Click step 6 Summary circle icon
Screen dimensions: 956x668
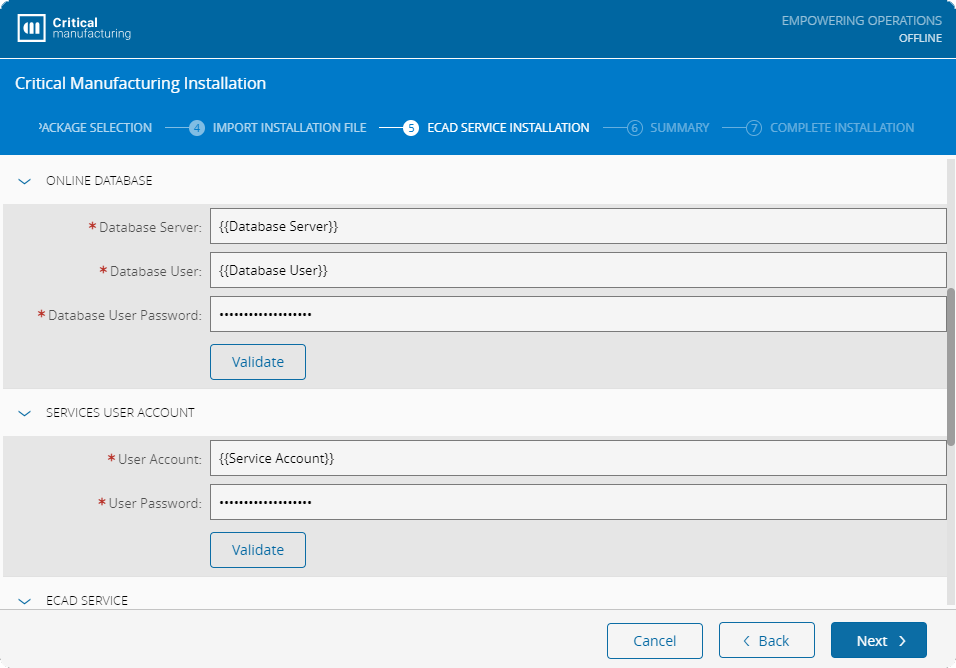(x=634, y=128)
